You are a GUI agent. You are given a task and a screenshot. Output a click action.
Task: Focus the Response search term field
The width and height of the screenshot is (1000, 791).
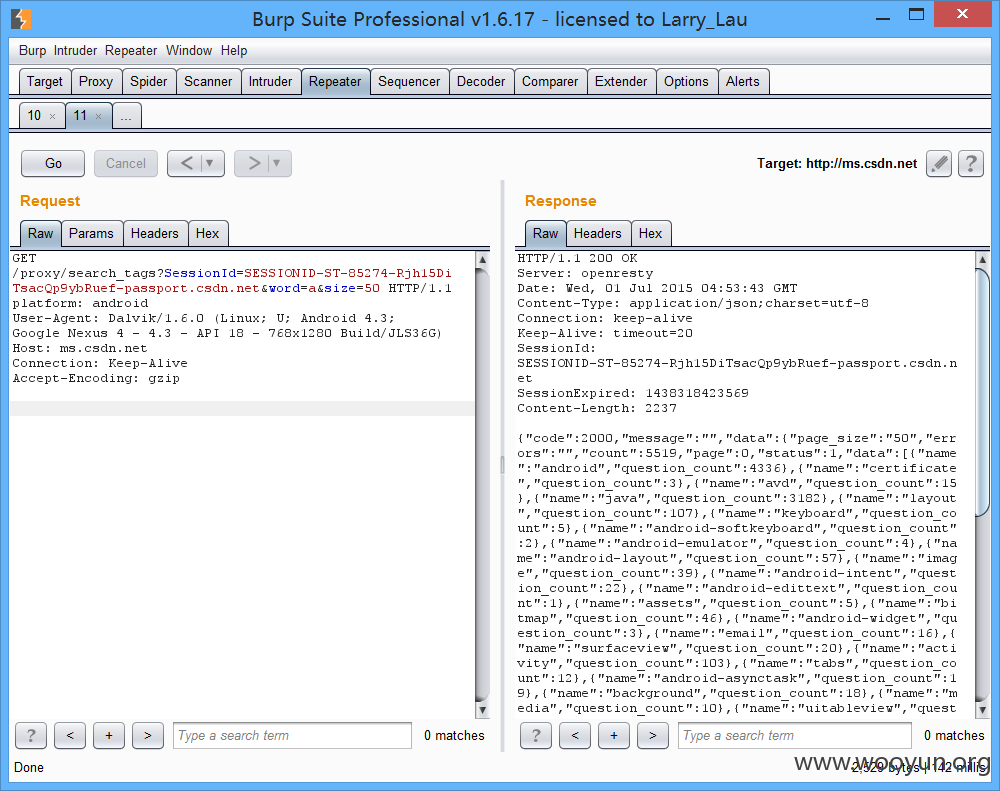pyautogui.click(x=795, y=736)
